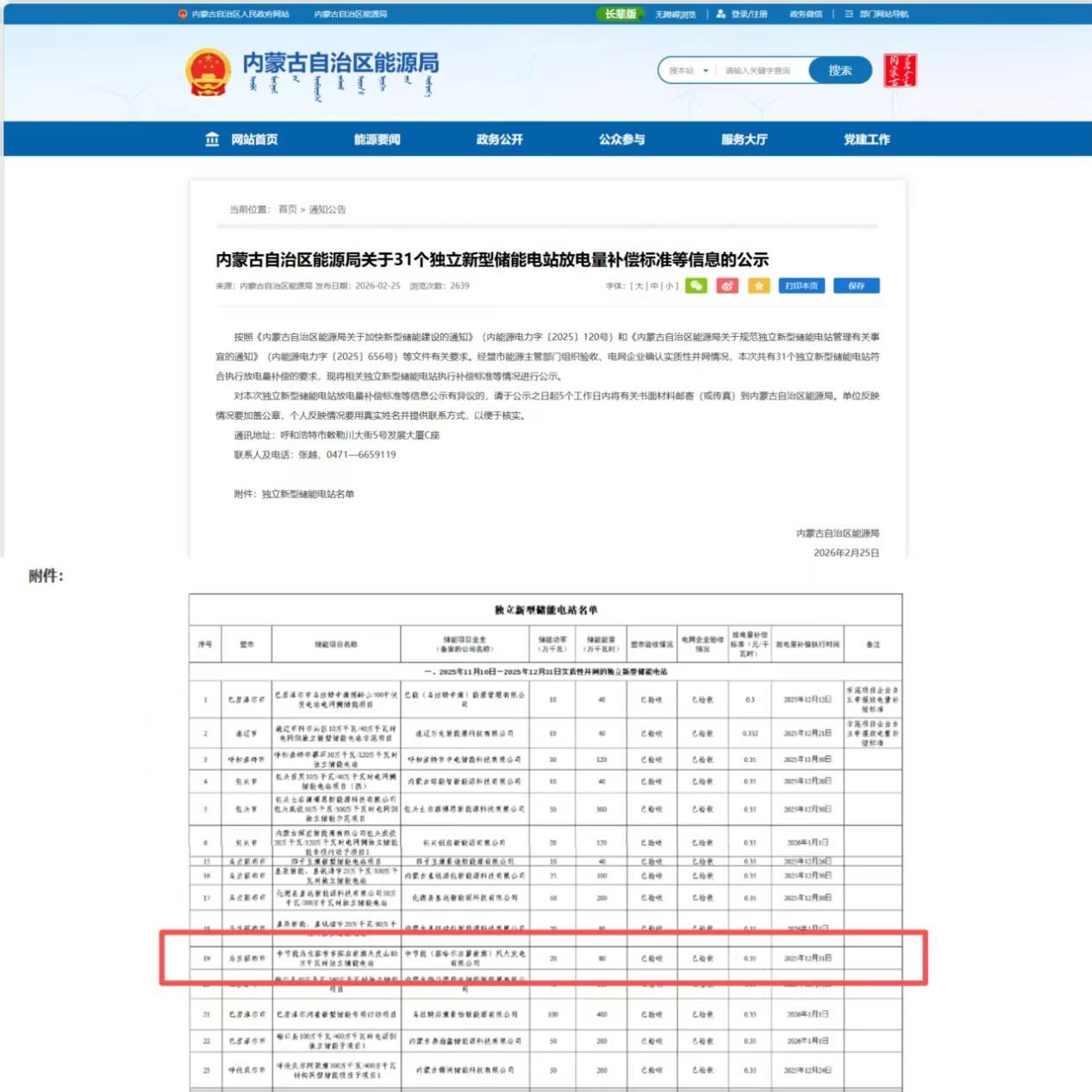
Task: Click the home building icon beside 网站首页
Action: tap(212, 140)
